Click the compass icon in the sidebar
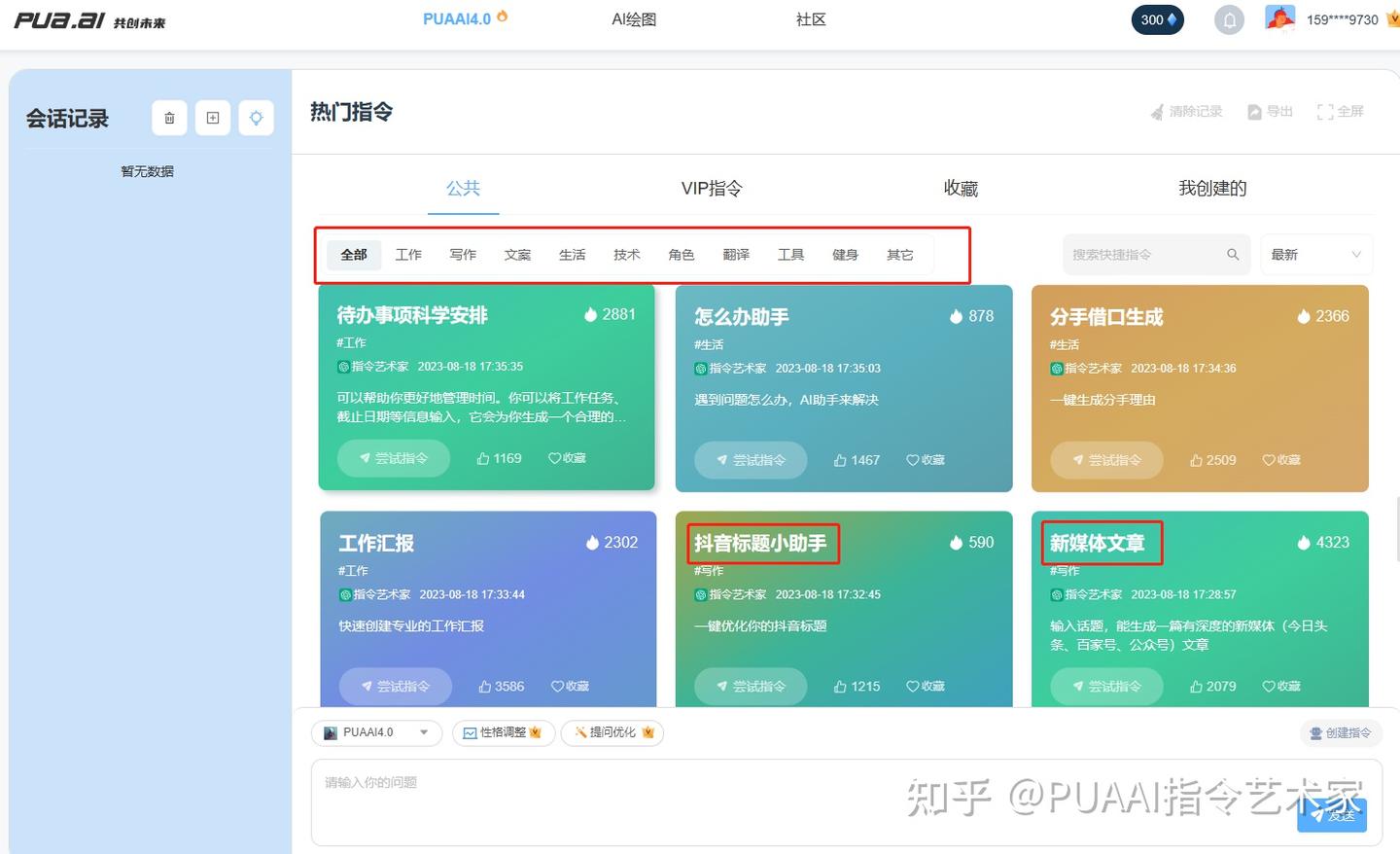 tap(256, 117)
